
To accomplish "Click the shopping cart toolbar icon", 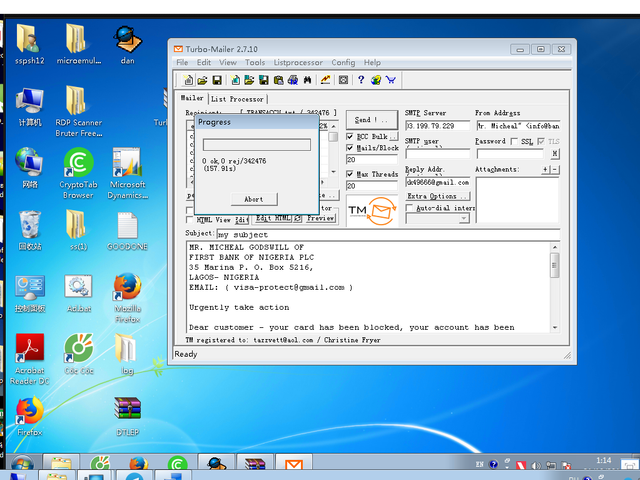I will point(390,80).
